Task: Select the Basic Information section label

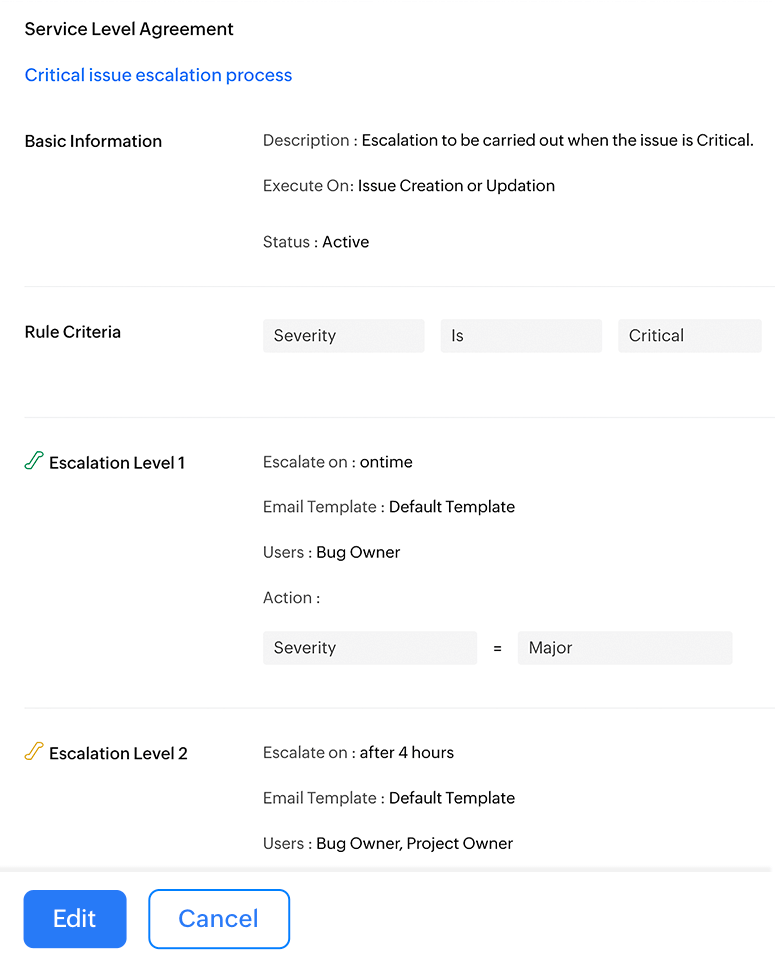Action: point(93,141)
